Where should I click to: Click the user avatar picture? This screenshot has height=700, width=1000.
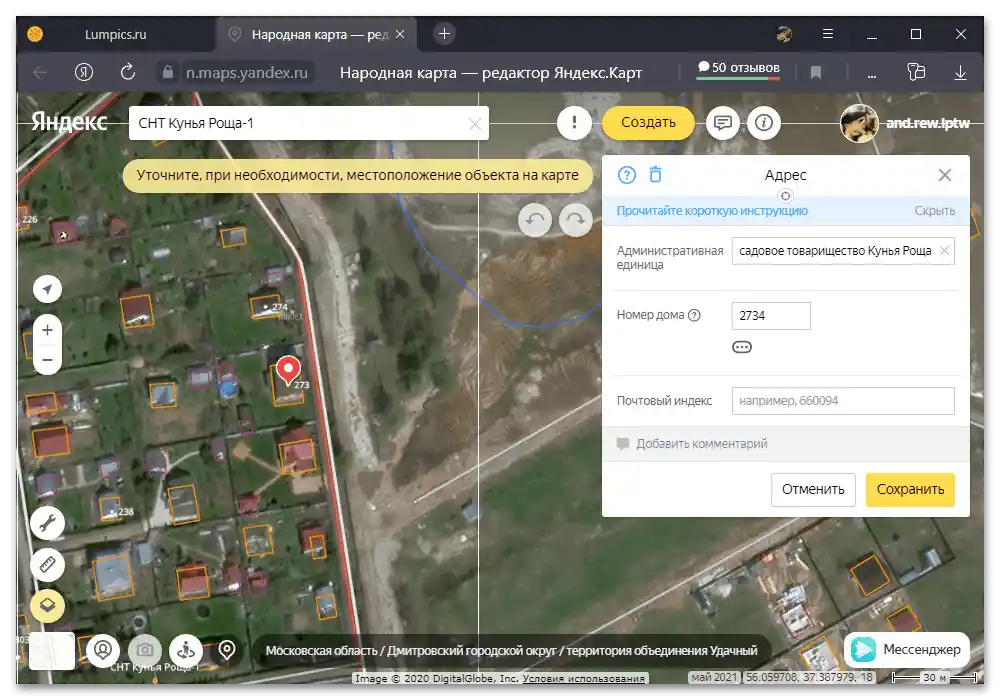(859, 123)
